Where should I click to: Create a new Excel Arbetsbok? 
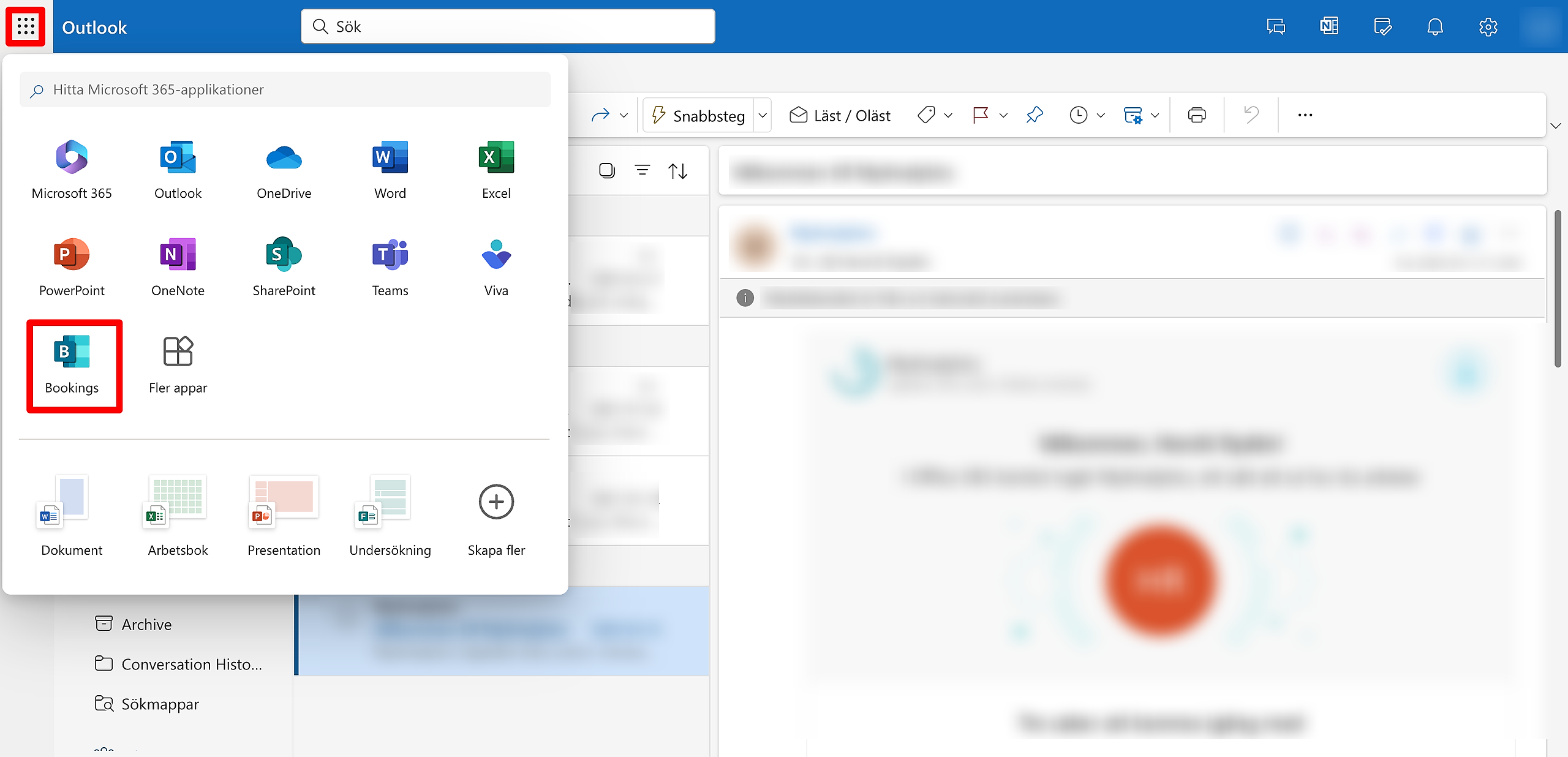[x=178, y=516]
